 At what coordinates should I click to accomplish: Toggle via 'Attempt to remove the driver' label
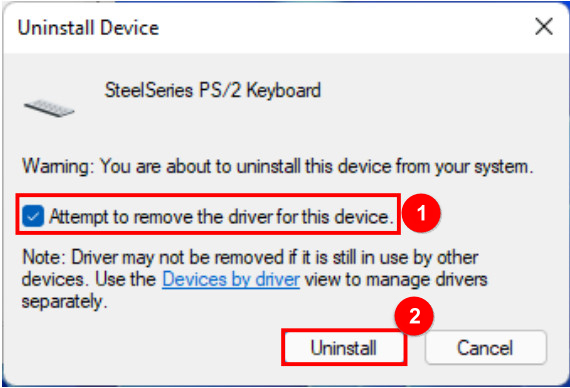[x=221, y=217]
